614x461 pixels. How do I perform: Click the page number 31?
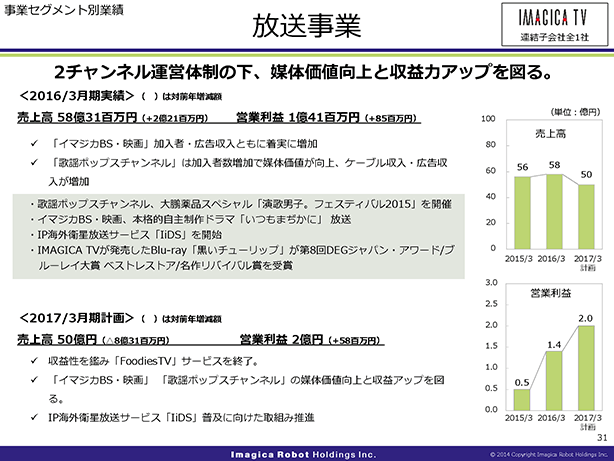click(x=602, y=437)
